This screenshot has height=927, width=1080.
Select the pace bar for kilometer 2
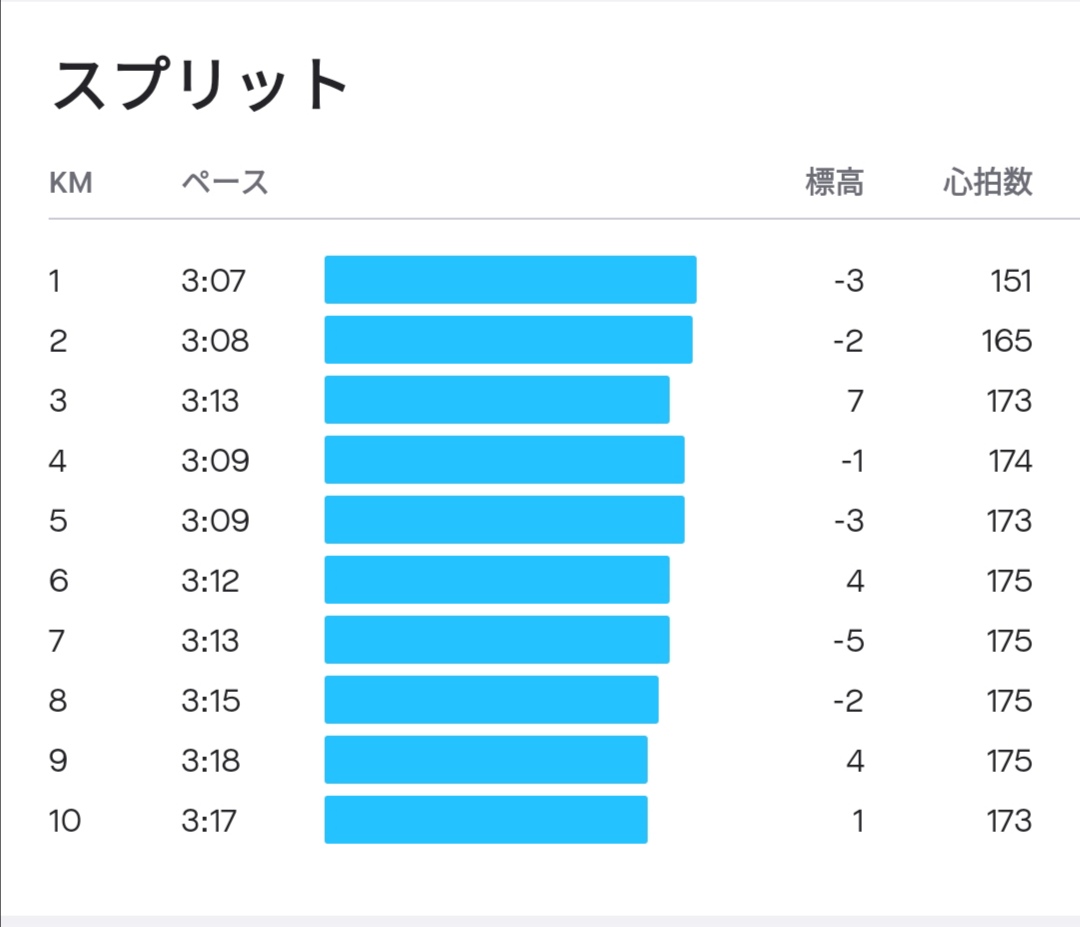click(508, 340)
